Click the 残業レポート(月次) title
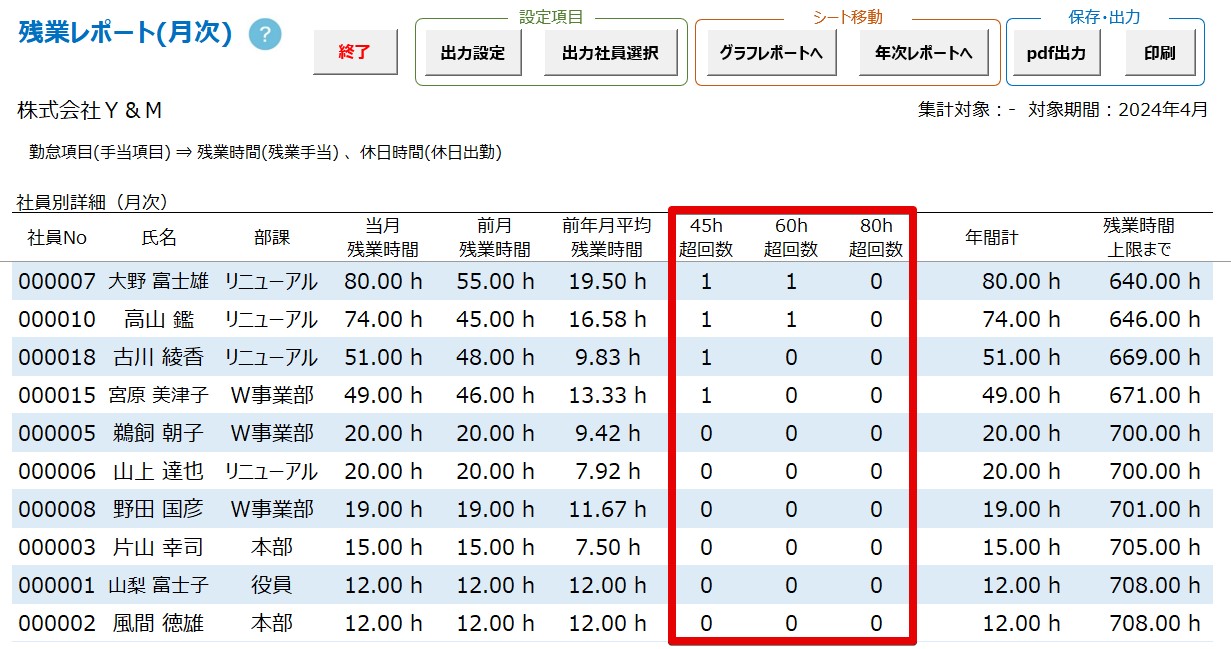This screenshot has width=1231, height=649. click(125, 34)
